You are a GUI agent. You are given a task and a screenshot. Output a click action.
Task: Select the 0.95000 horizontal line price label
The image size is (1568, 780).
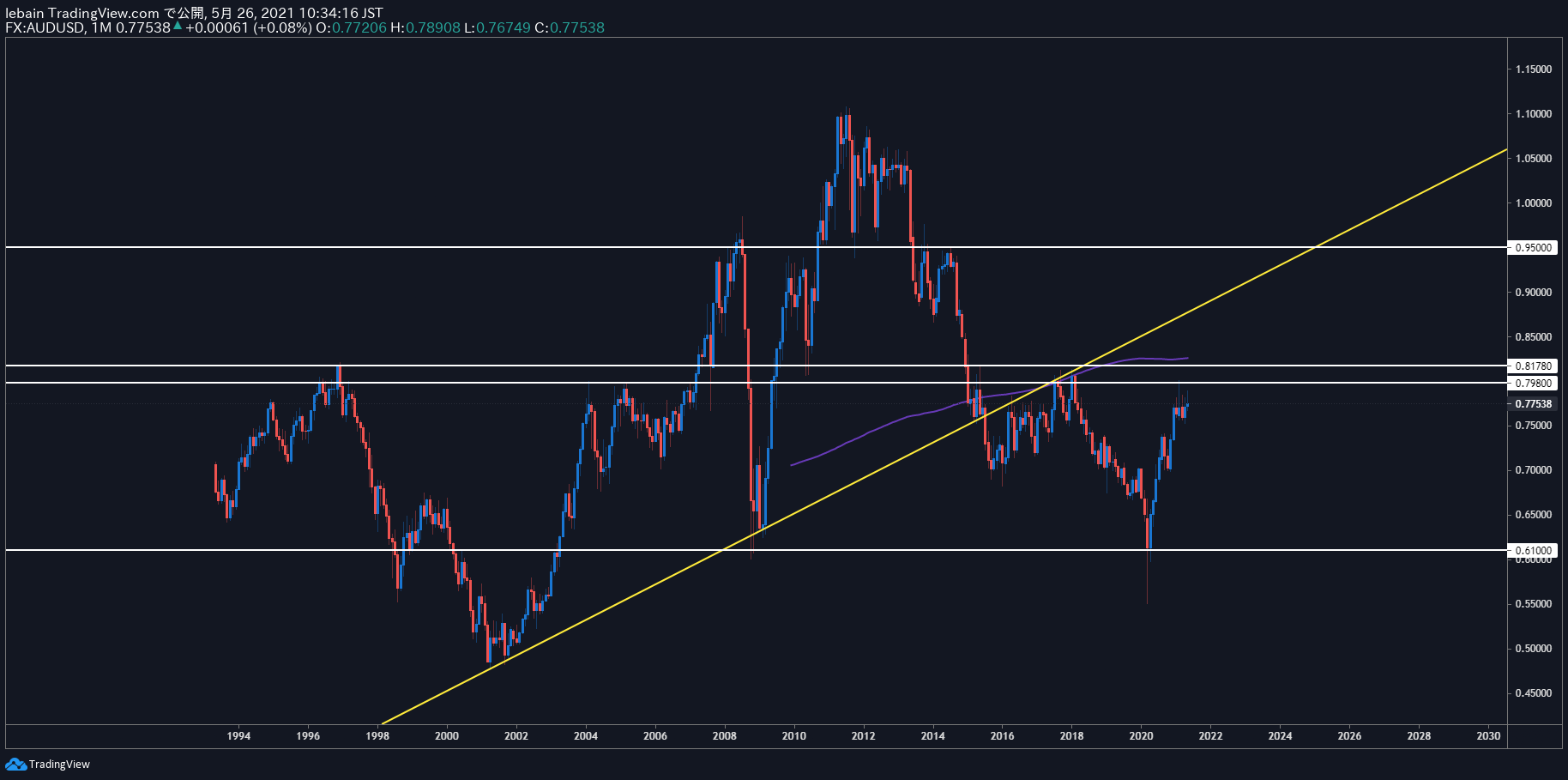click(1533, 247)
